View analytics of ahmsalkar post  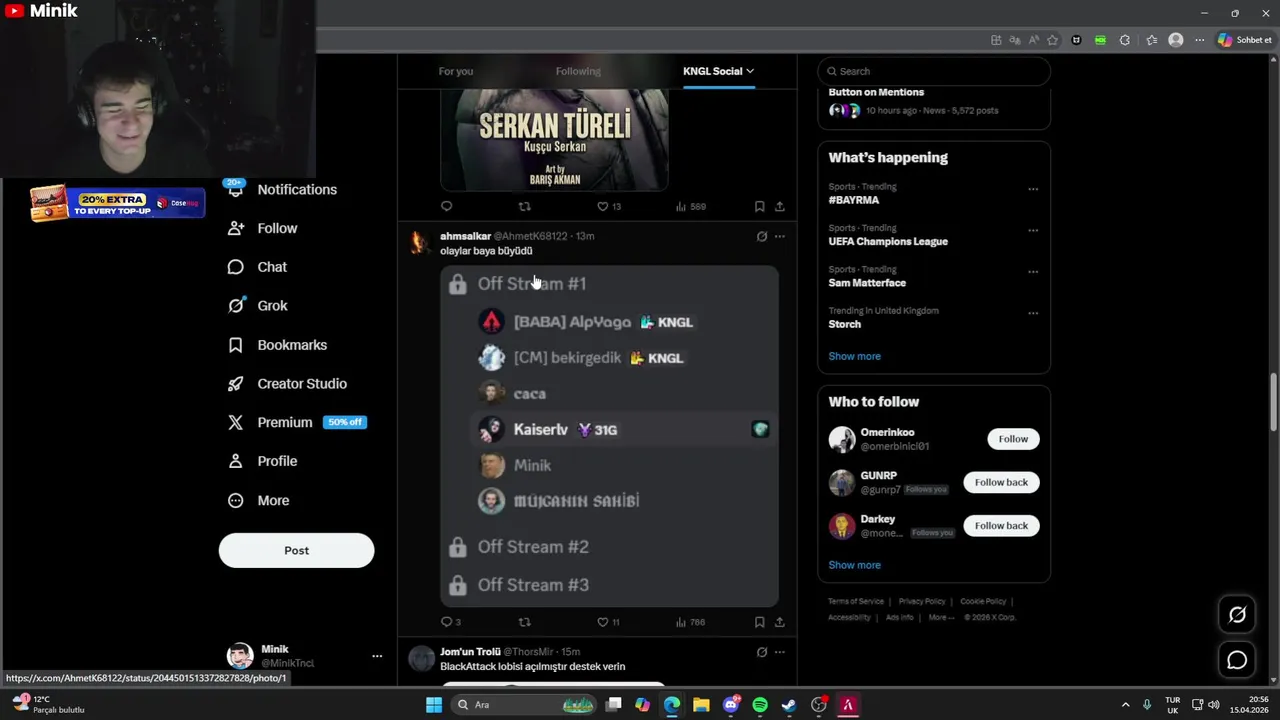(690, 622)
